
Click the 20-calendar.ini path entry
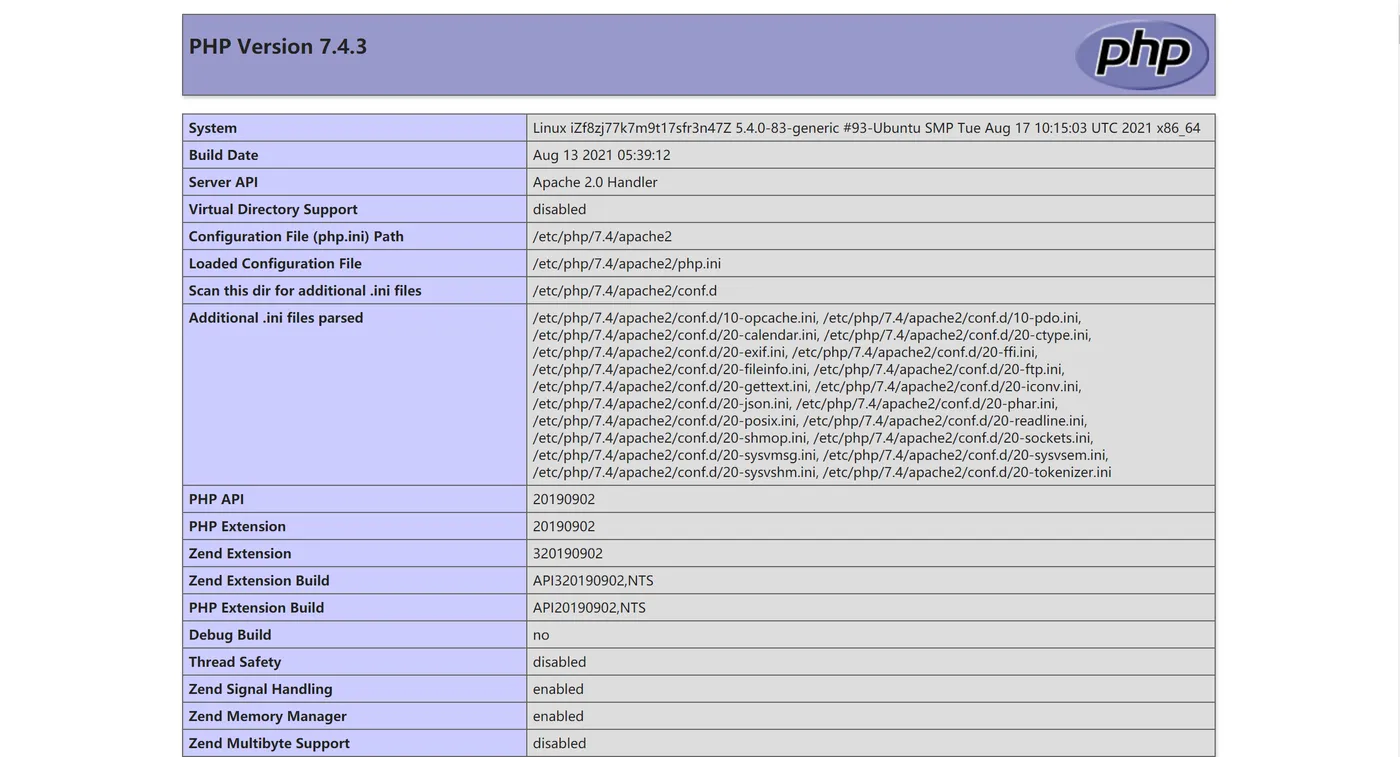(676, 335)
